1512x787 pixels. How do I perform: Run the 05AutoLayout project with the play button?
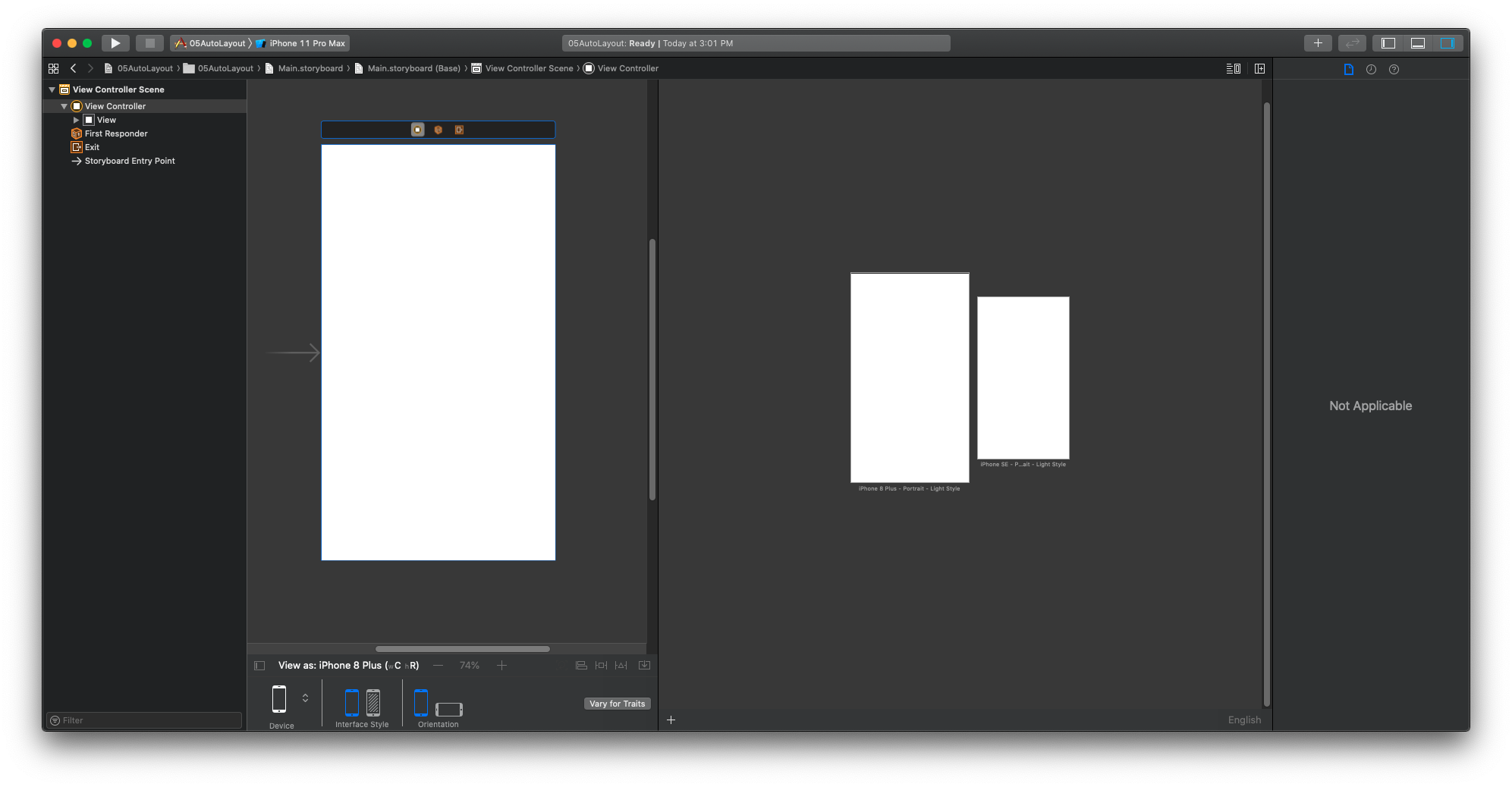(x=115, y=43)
